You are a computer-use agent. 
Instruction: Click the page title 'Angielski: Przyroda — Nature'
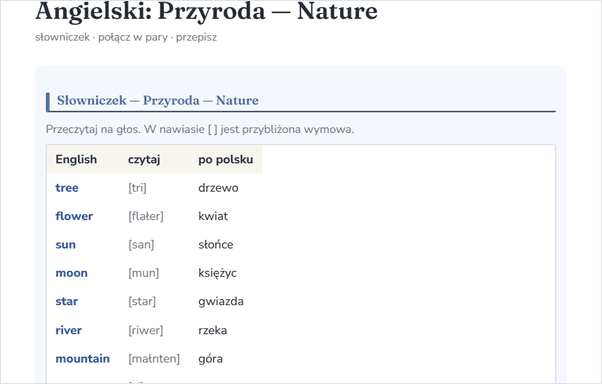pyautogui.click(x=207, y=11)
